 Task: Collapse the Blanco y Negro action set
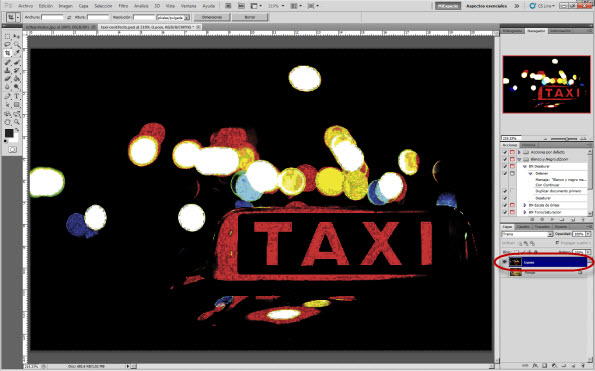tap(519, 159)
